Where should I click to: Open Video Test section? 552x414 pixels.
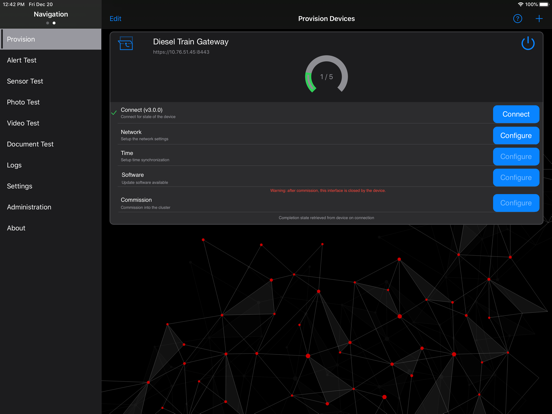[x=51, y=123]
